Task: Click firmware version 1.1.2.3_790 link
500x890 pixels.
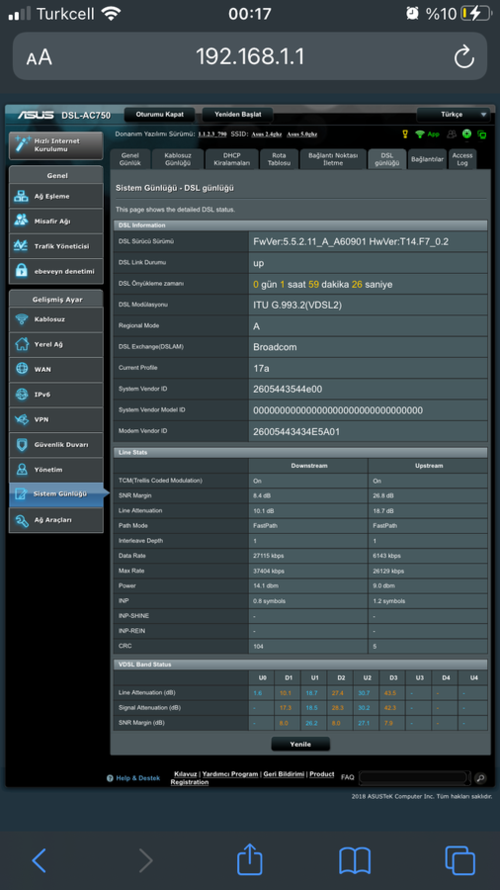Action: click(212, 135)
